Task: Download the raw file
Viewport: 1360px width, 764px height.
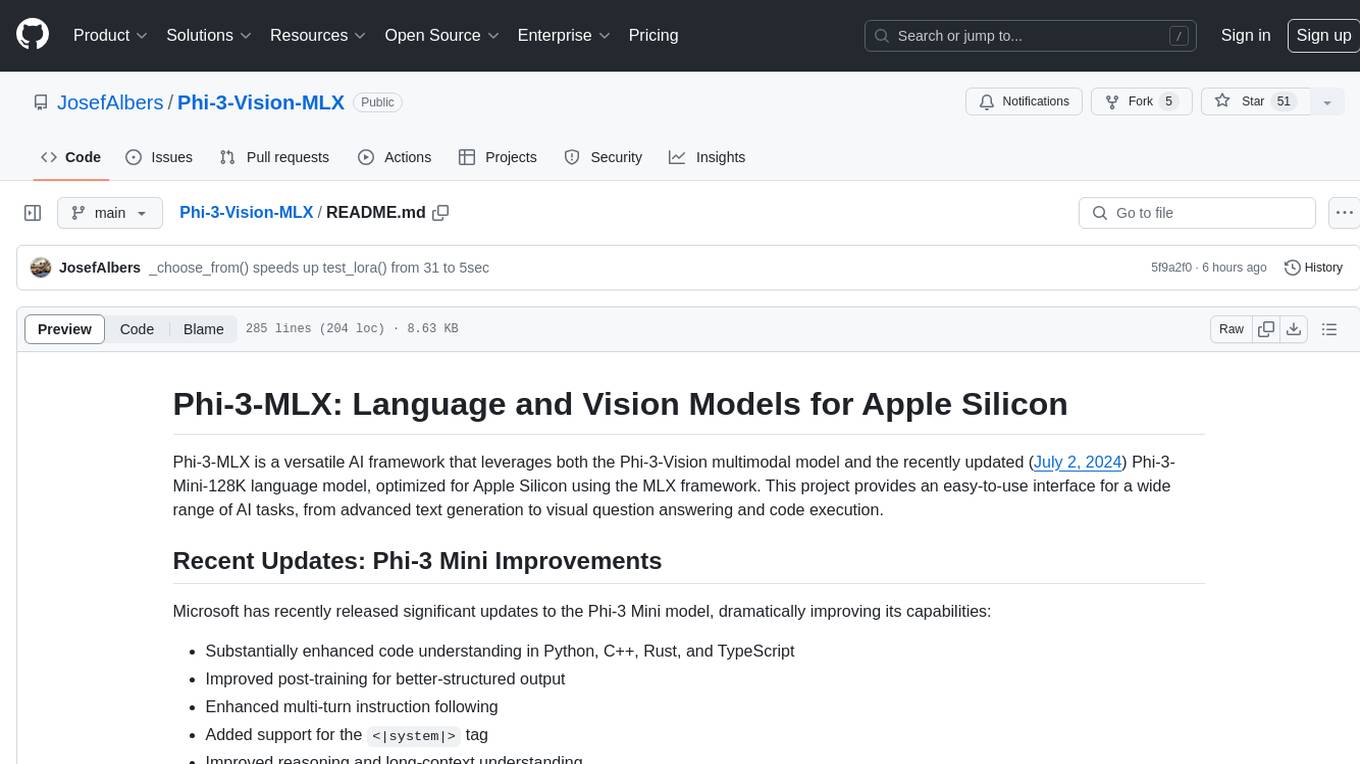Action: pyautogui.click(x=1294, y=329)
